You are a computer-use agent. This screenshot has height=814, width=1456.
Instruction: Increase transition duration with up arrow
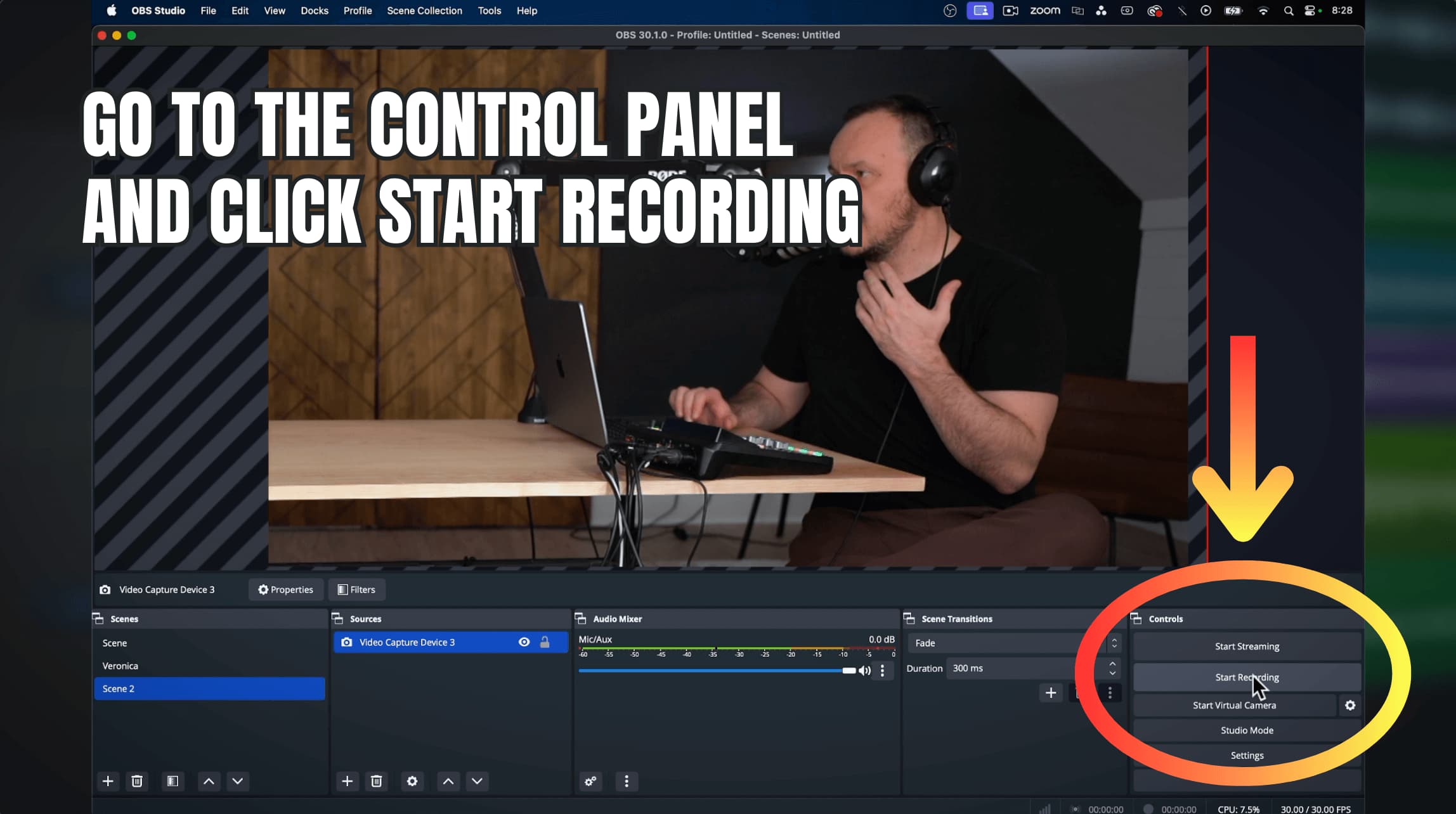pyautogui.click(x=1112, y=664)
